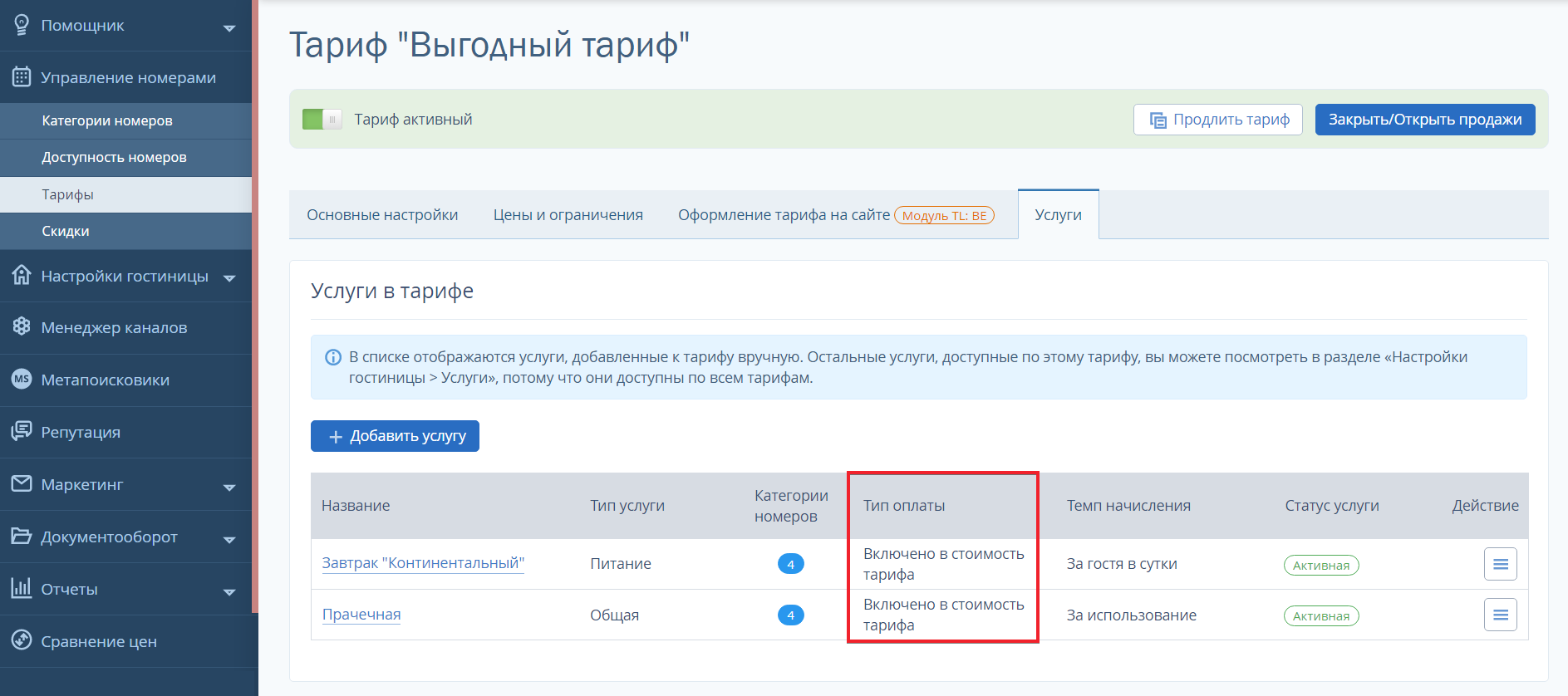Click the За гостя в сутки cell

[x=1122, y=564]
